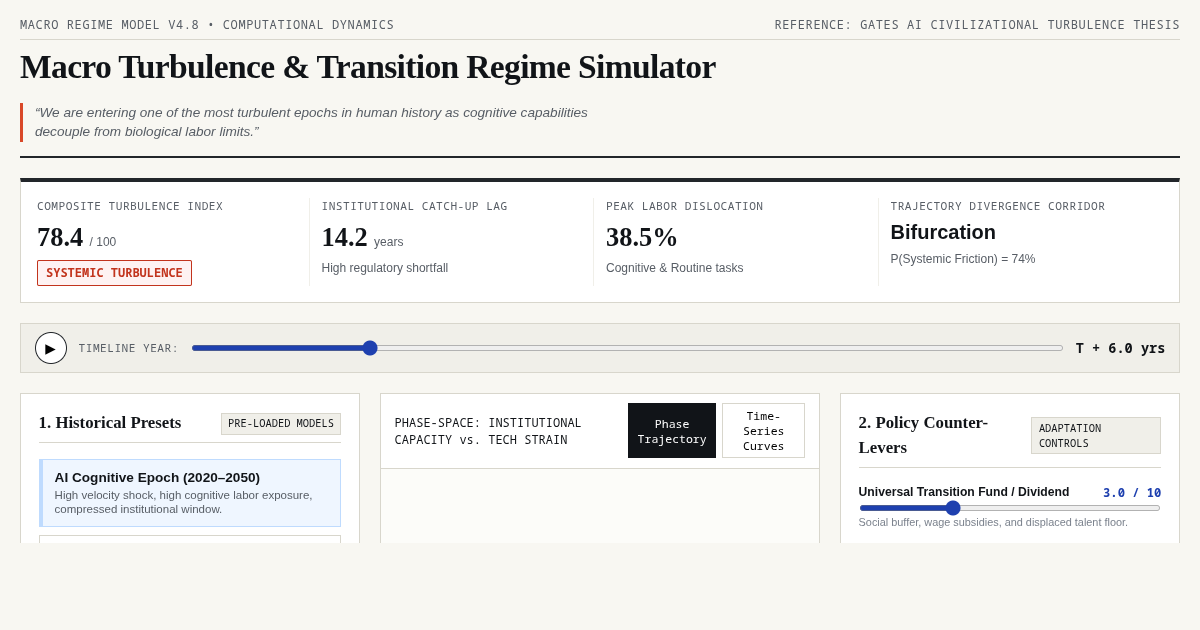Click Cognitive & Routine tasks text
The height and width of the screenshot is (630, 1200).
coord(675,268)
